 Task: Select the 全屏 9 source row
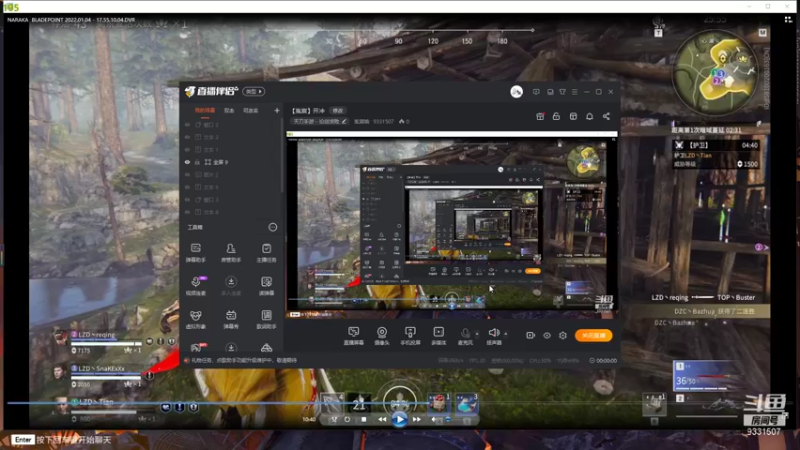click(232, 162)
